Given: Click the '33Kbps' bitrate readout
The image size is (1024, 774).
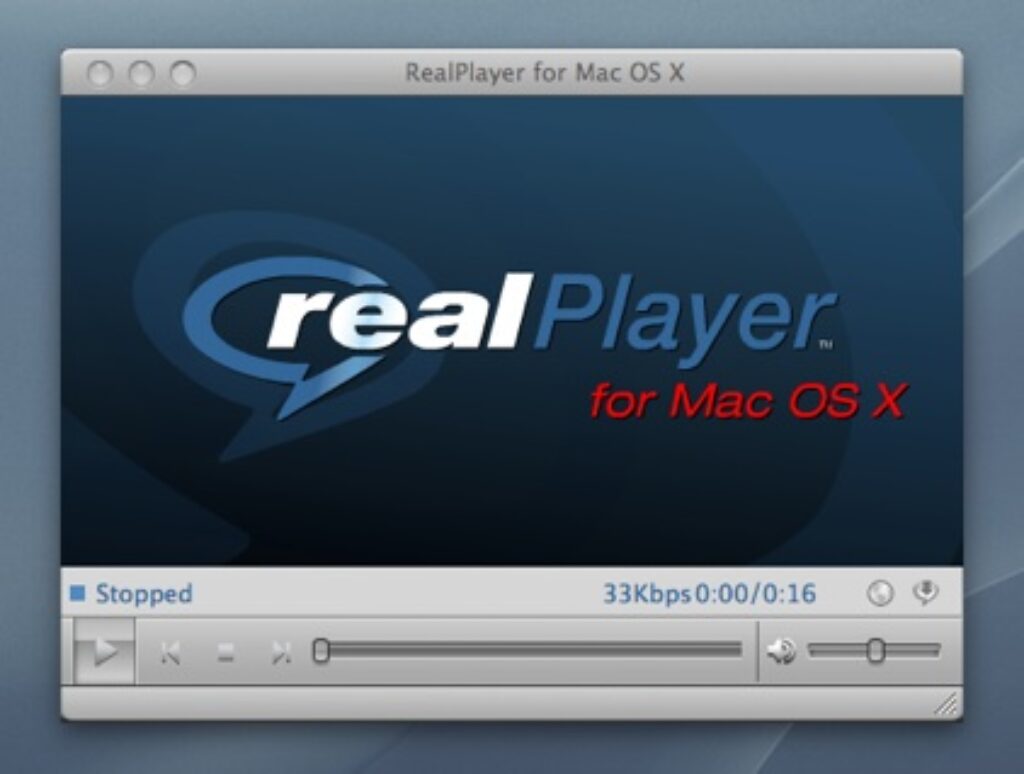Looking at the screenshot, I should (x=647, y=594).
